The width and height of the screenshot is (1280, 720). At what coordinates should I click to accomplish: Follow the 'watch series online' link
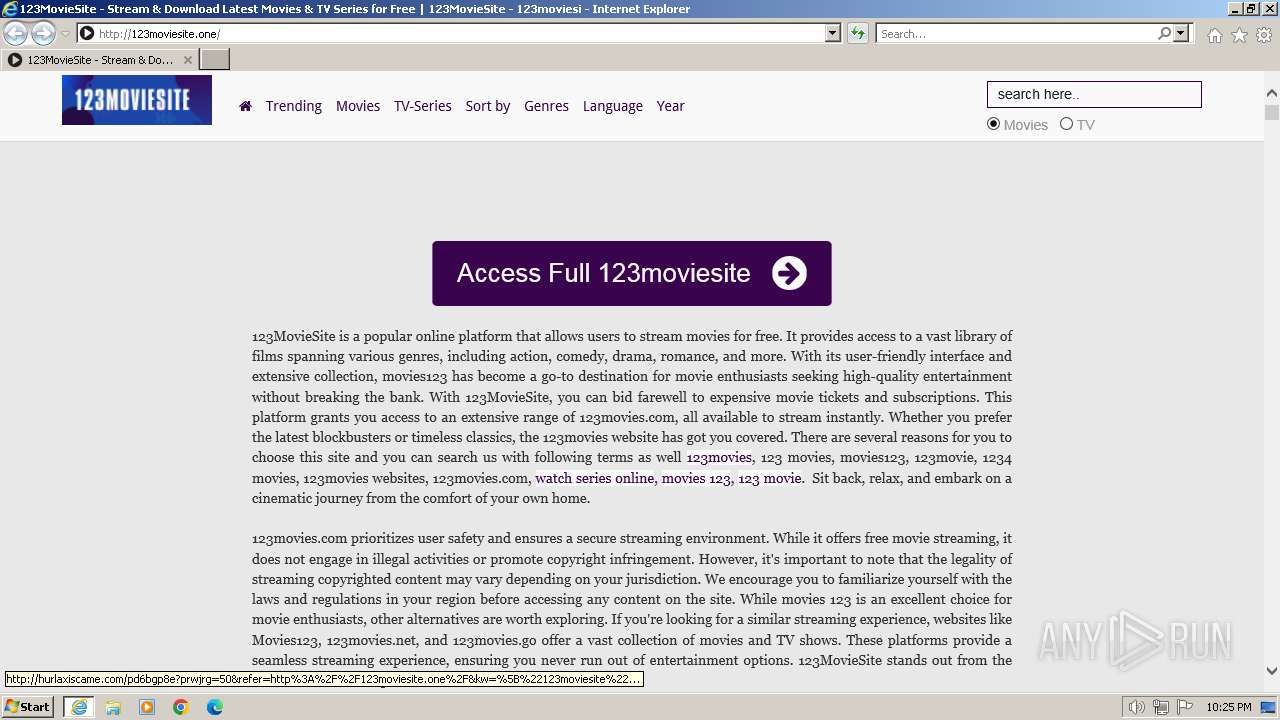click(594, 478)
